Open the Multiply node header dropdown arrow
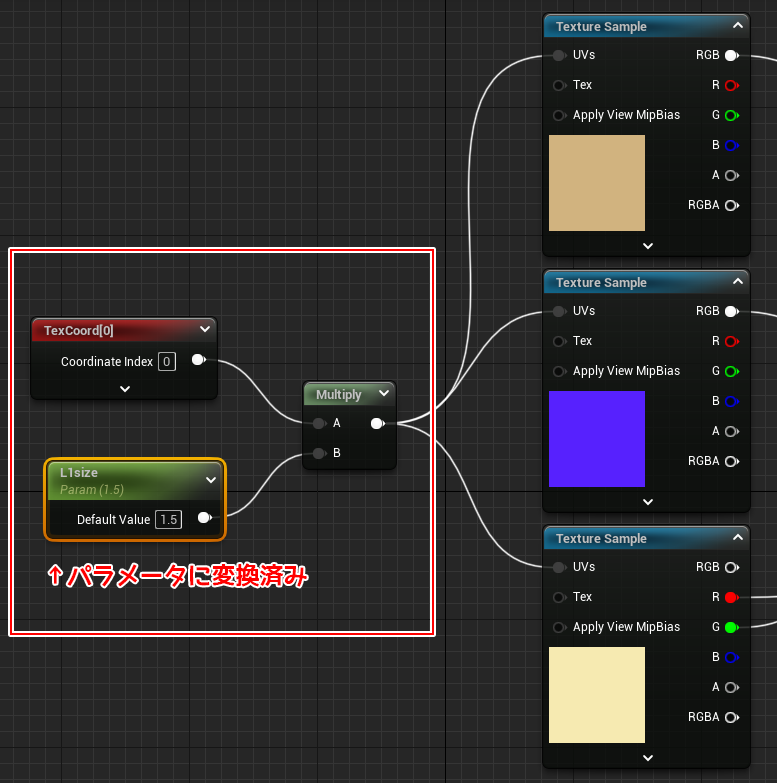The width and height of the screenshot is (777, 783). (384, 394)
